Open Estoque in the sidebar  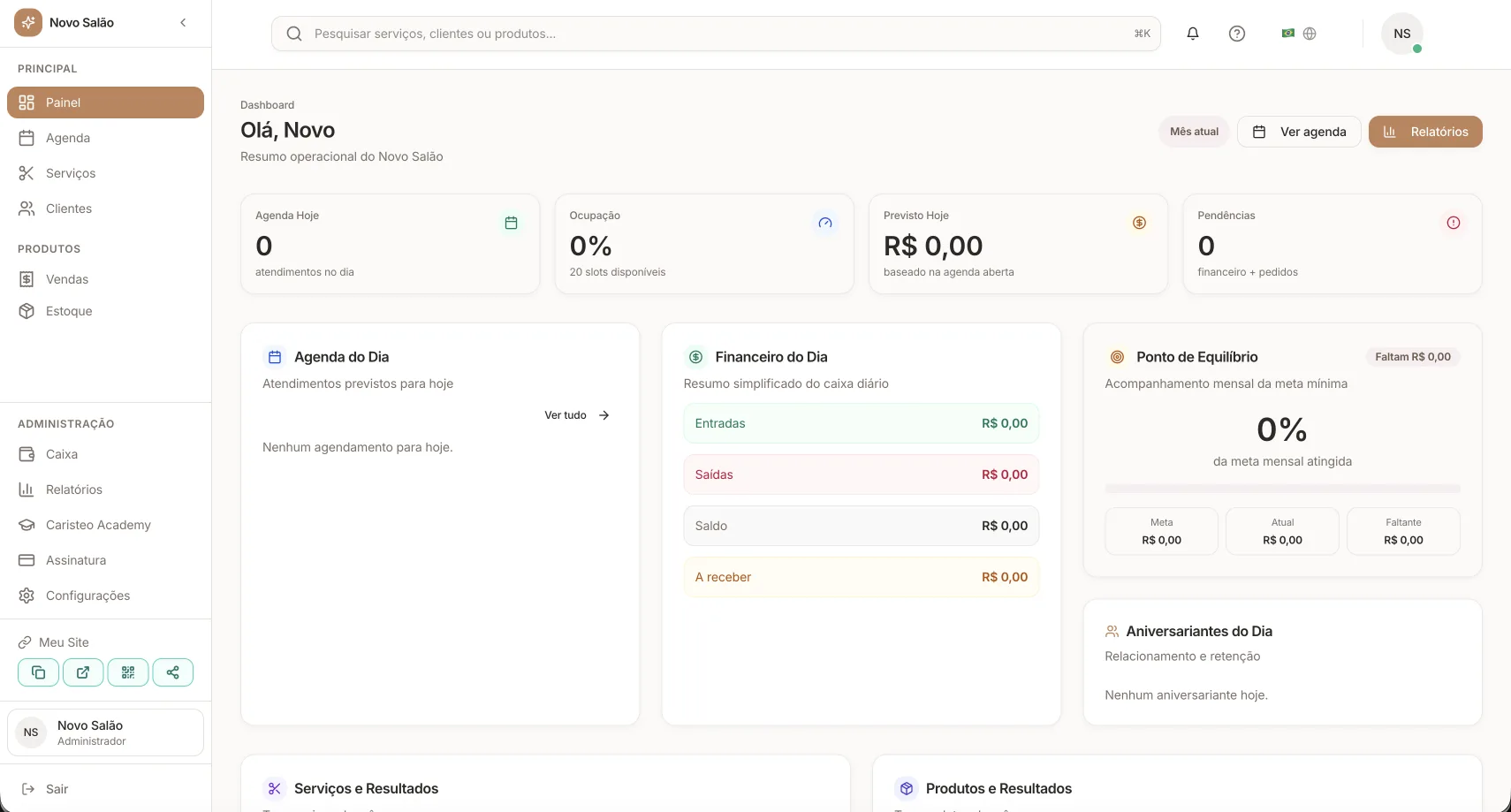[105, 311]
